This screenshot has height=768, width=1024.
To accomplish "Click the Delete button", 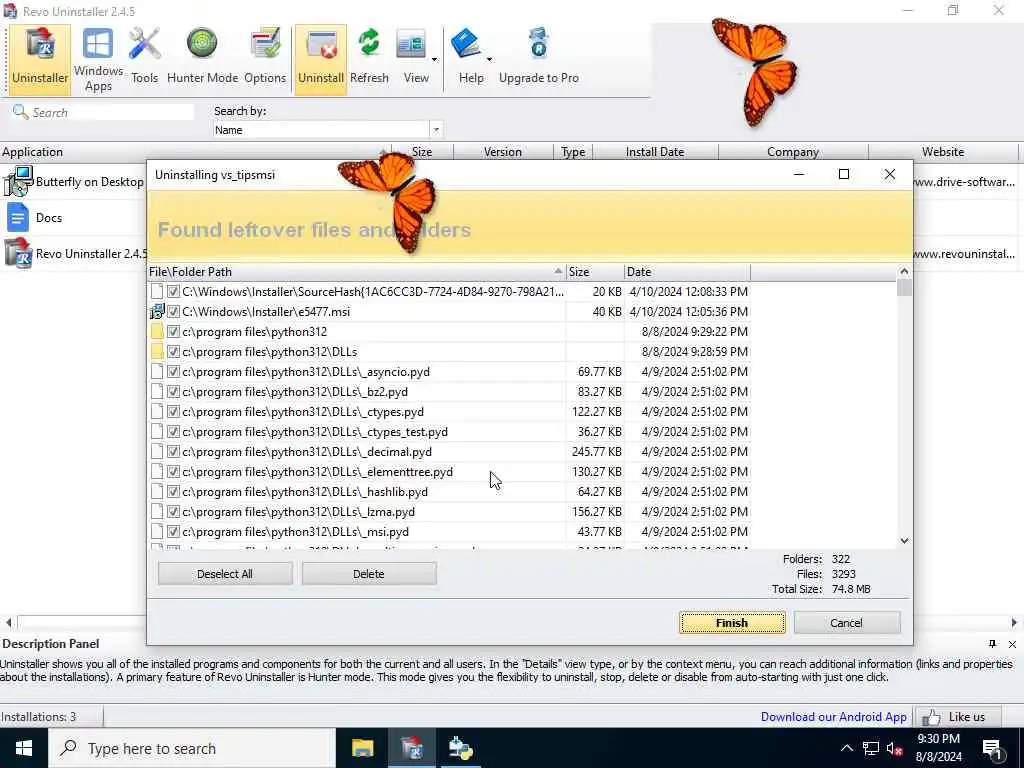I will click(x=369, y=574).
